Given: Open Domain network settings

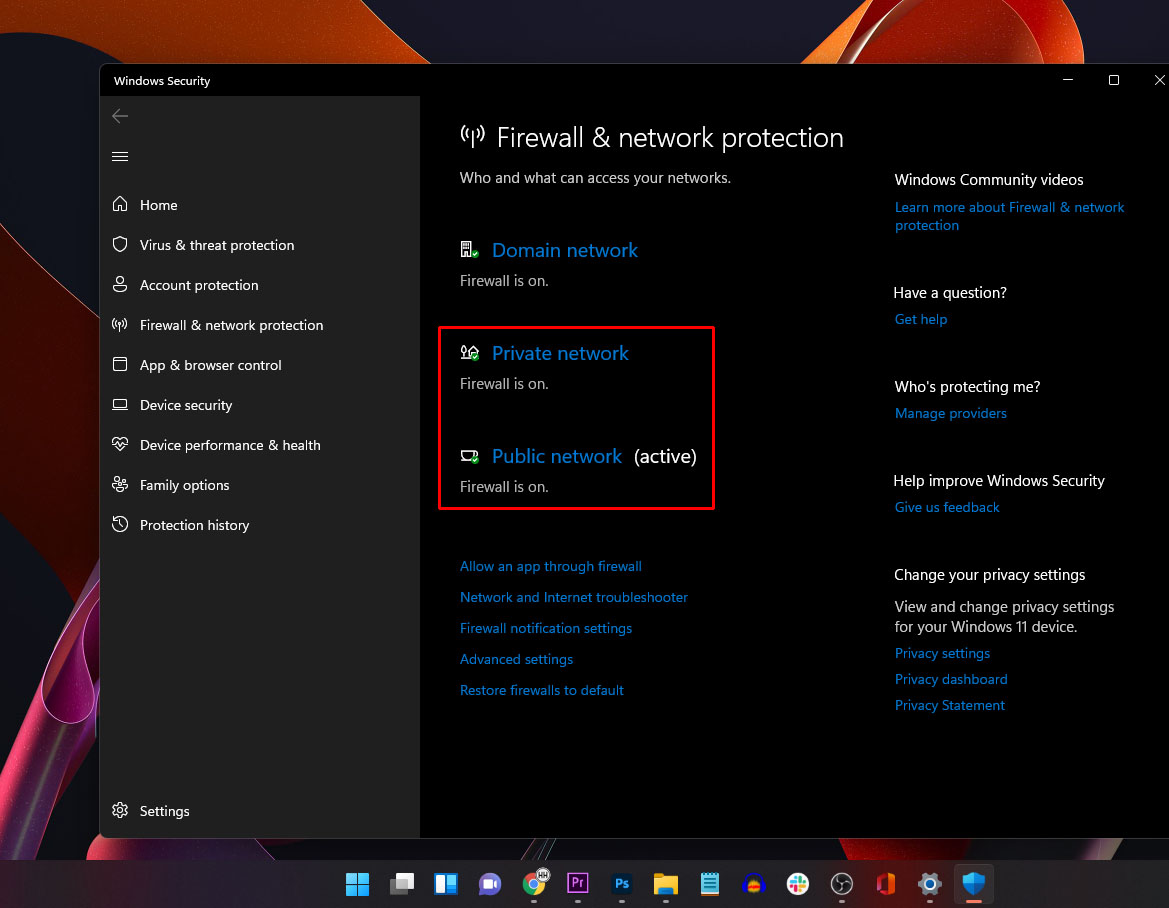Looking at the screenshot, I should [564, 250].
